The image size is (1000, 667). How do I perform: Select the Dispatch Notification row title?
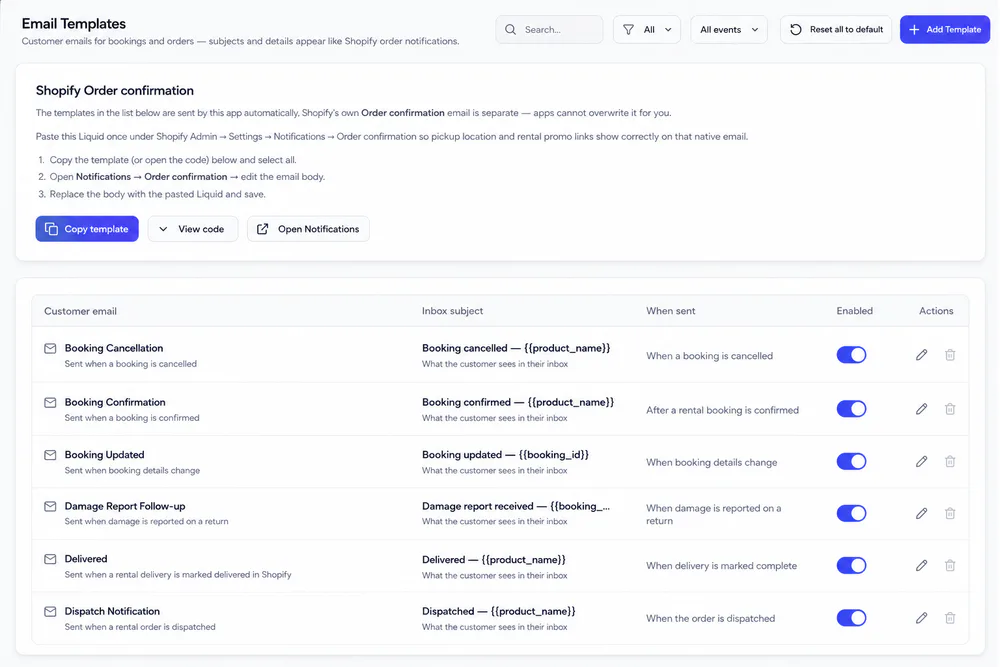tap(112, 611)
